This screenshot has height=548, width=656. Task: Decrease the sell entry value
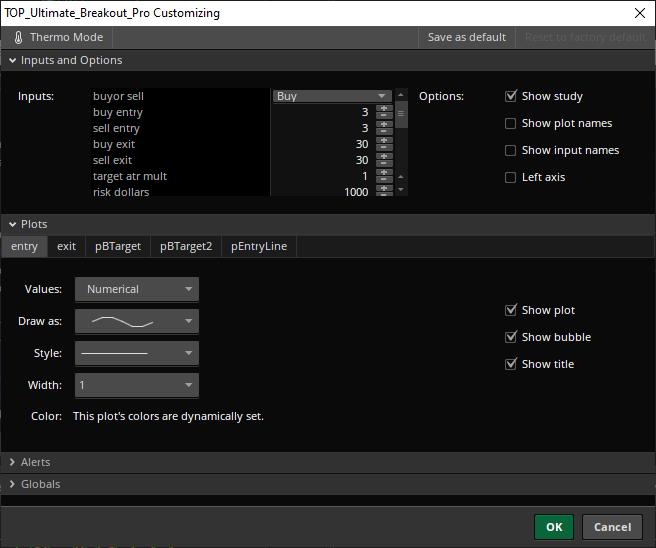[384, 132]
